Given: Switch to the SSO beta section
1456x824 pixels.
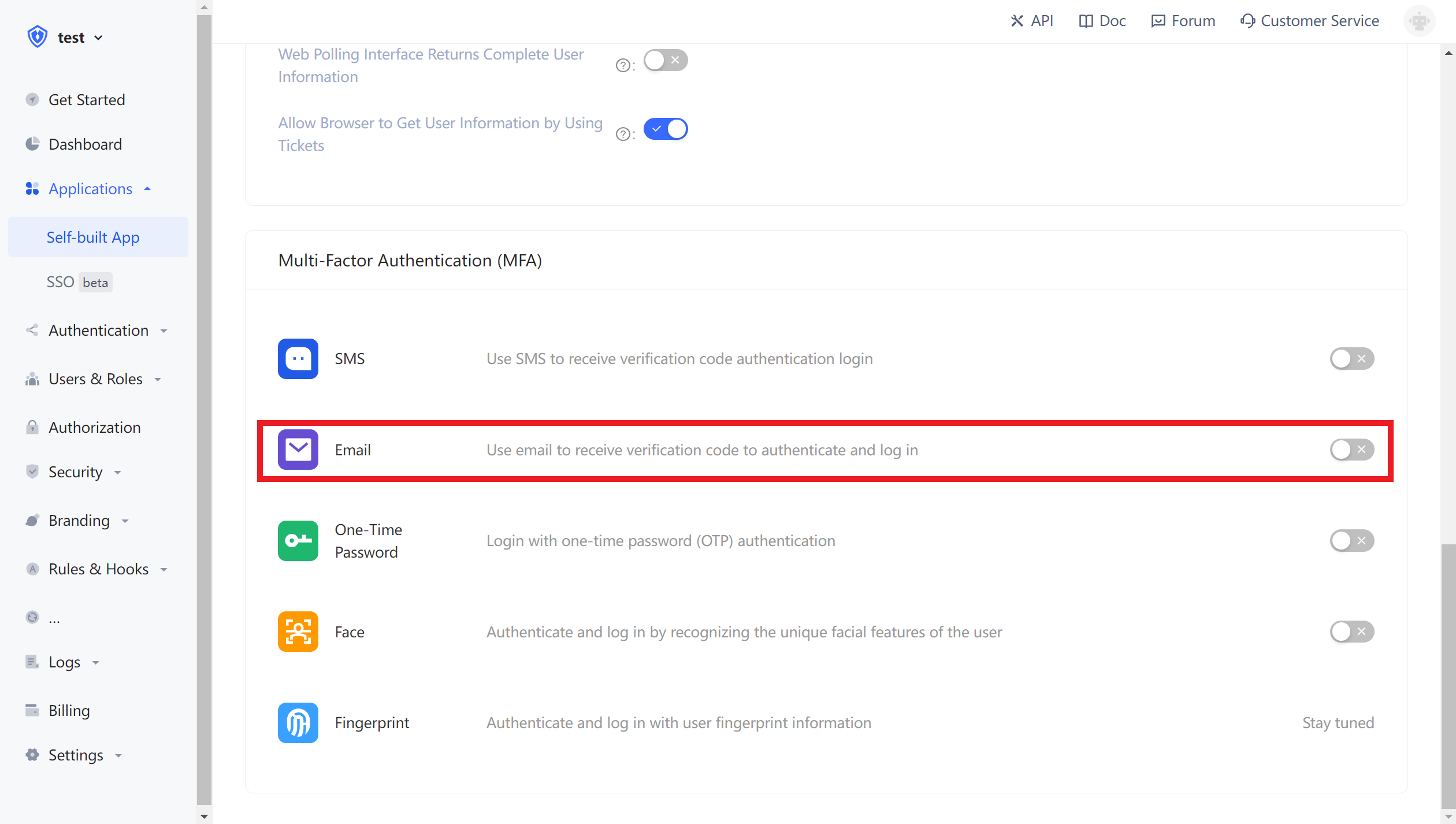Looking at the screenshot, I should coord(77,281).
